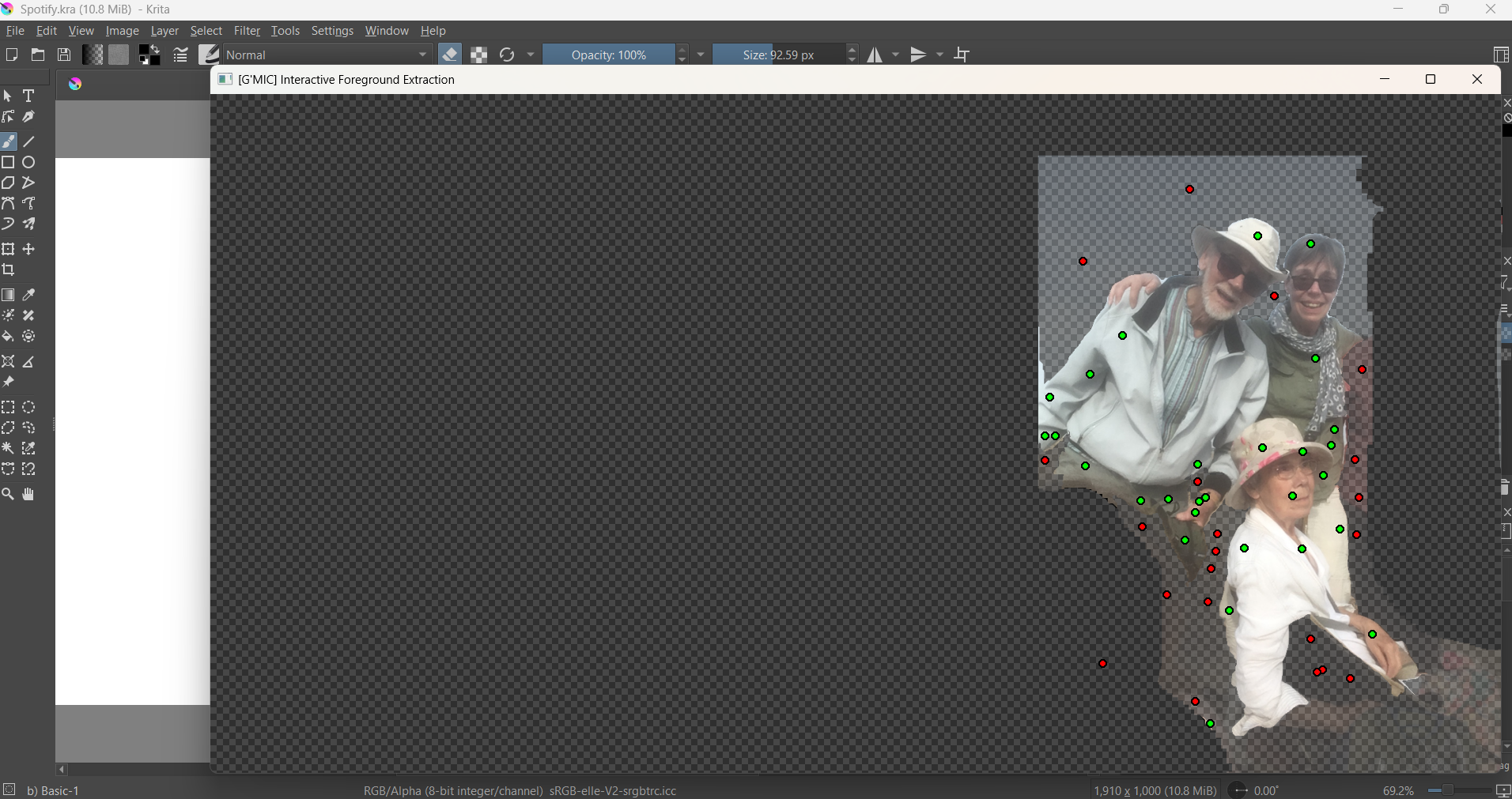The width and height of the screenshot is (1512, 799).
Task: Select the Text tool
Action: click(x=29, y=96)
